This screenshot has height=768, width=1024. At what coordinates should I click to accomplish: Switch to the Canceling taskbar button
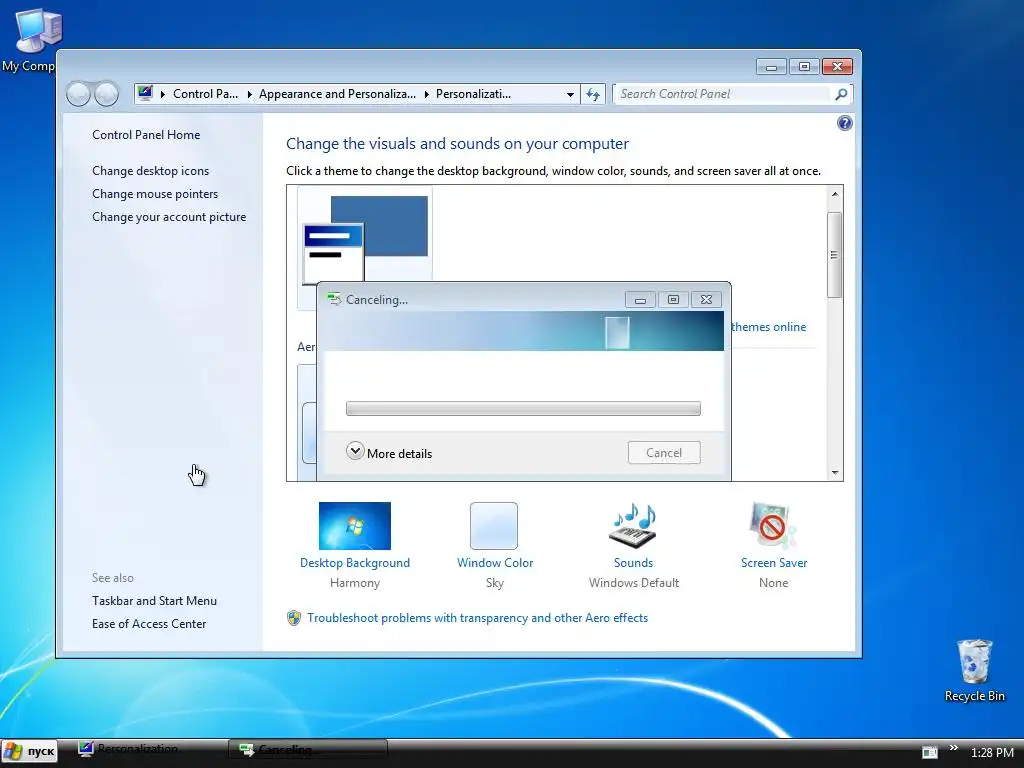pyautogui.click(x=308, y=749)
